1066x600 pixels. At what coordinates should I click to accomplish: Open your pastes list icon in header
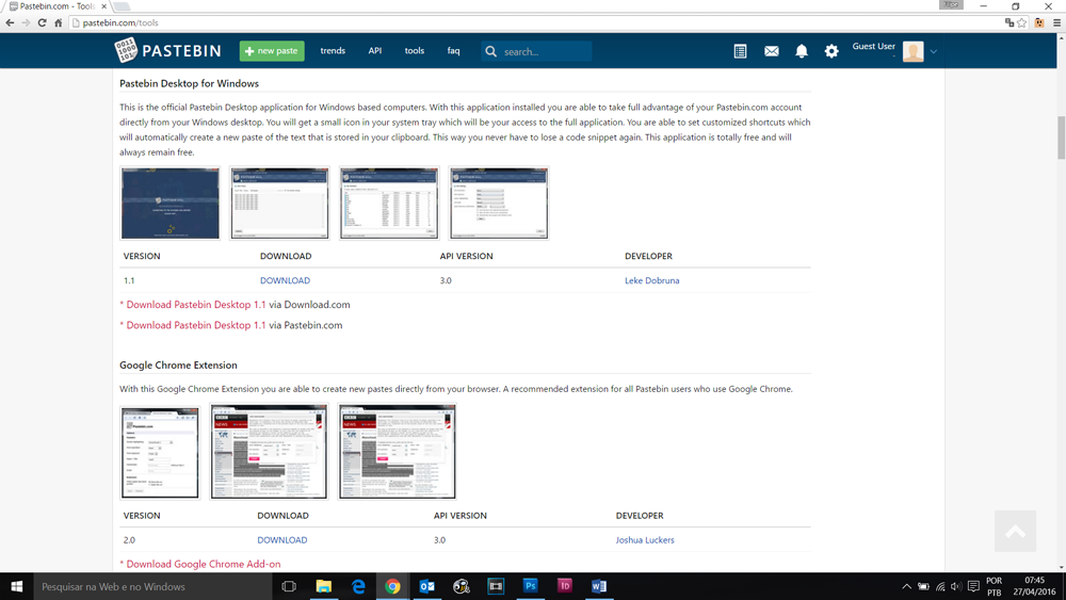[x=740, y=50]
